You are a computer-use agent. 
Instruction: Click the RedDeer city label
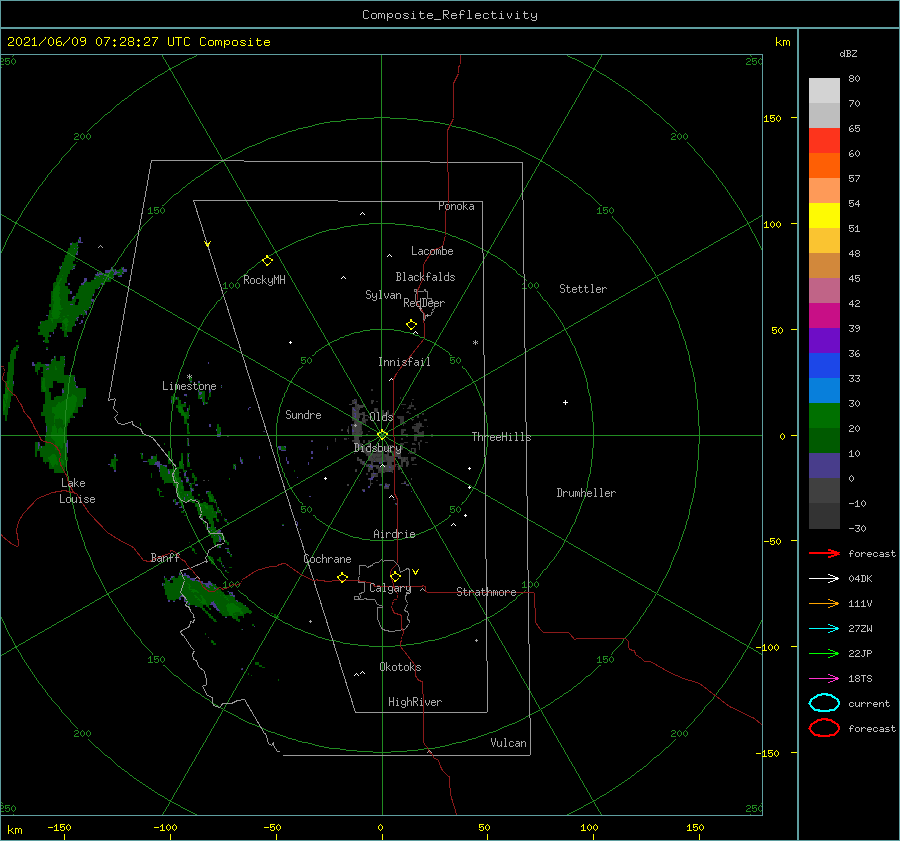pyautogui.click(x=424, y=303)
